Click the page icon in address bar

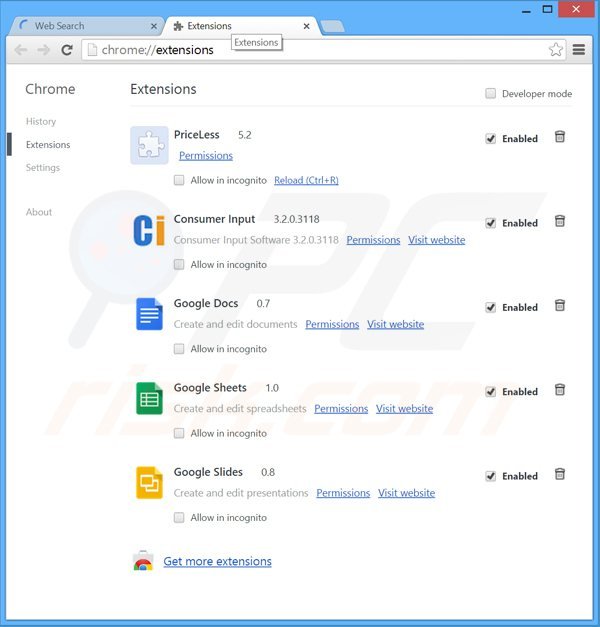[92, 50]
